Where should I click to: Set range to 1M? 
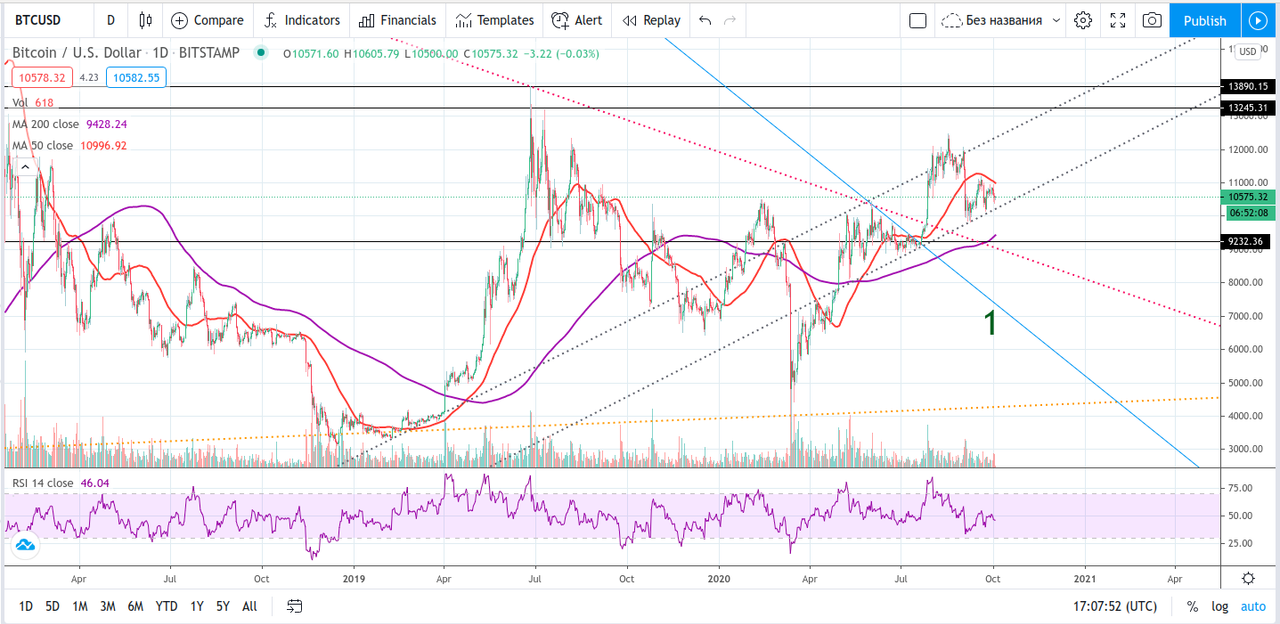tap(80, 606)
